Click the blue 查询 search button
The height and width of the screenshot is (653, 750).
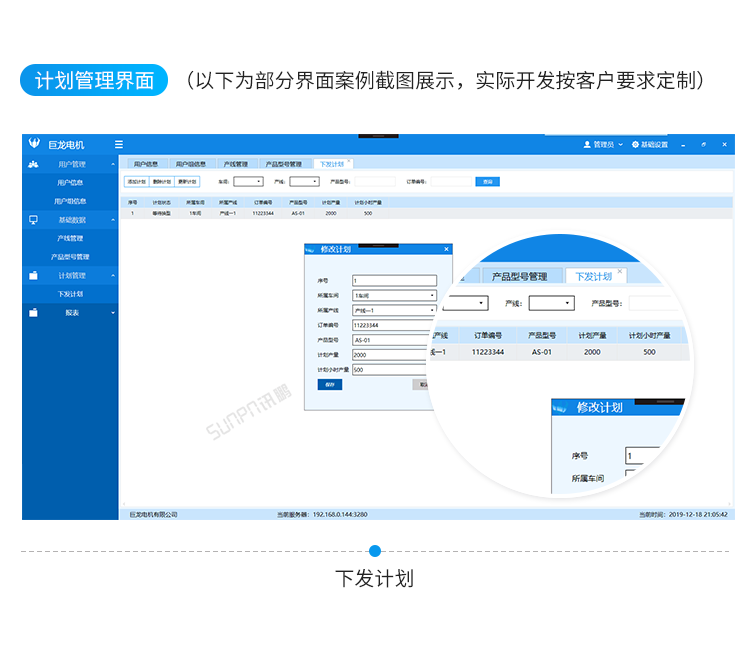pos(487,182)
